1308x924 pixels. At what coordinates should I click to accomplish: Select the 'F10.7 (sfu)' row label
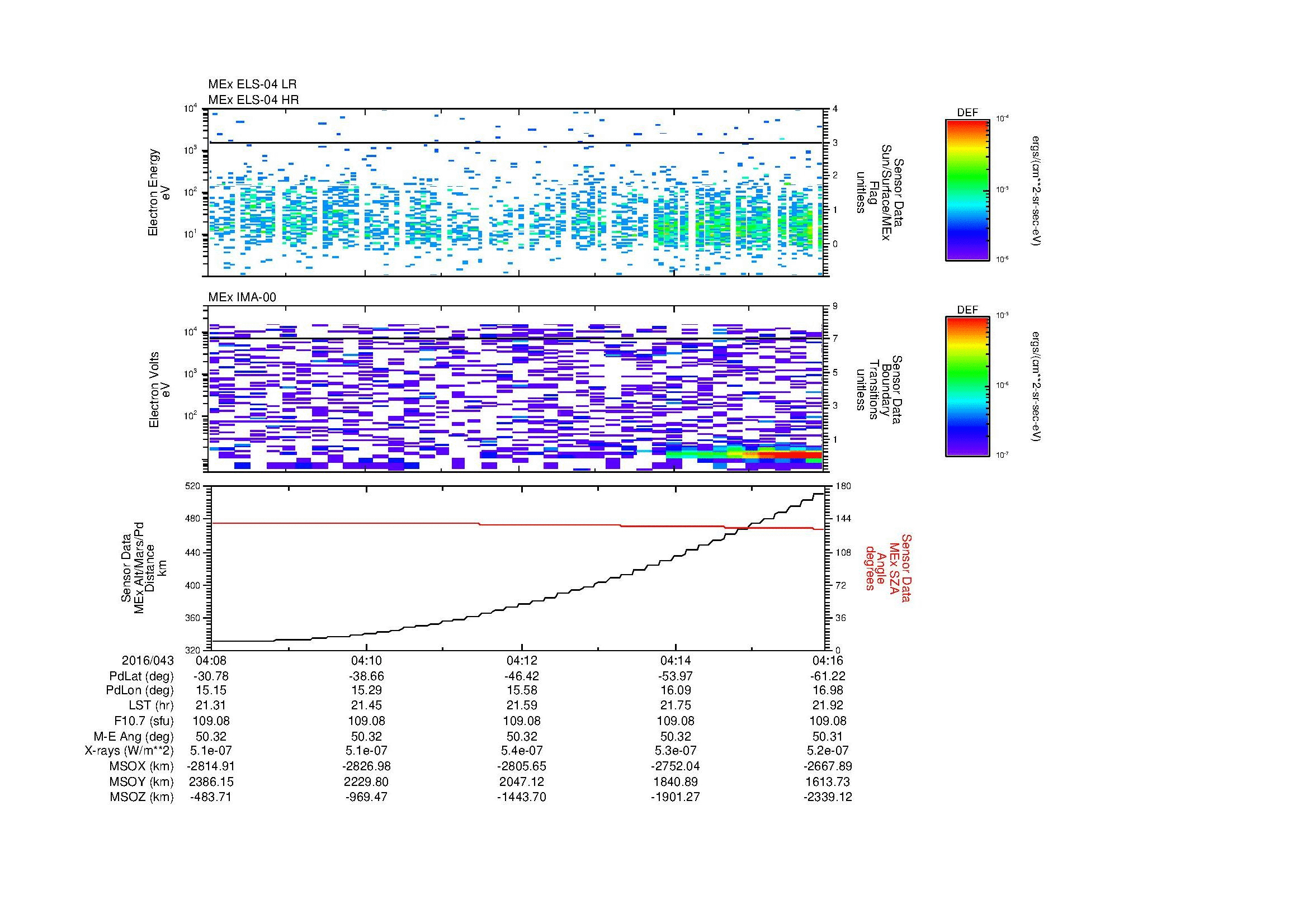pyautogui.click(x=144, y=721)
